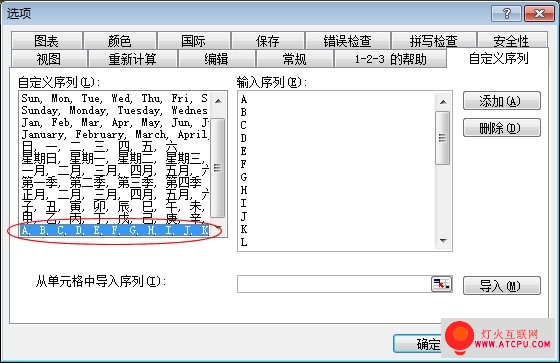This screenshot has height=363, width=560.
Task: Click the input sequence scrollbar thumb
Action: pyautogui.click(x=443, y=138)
